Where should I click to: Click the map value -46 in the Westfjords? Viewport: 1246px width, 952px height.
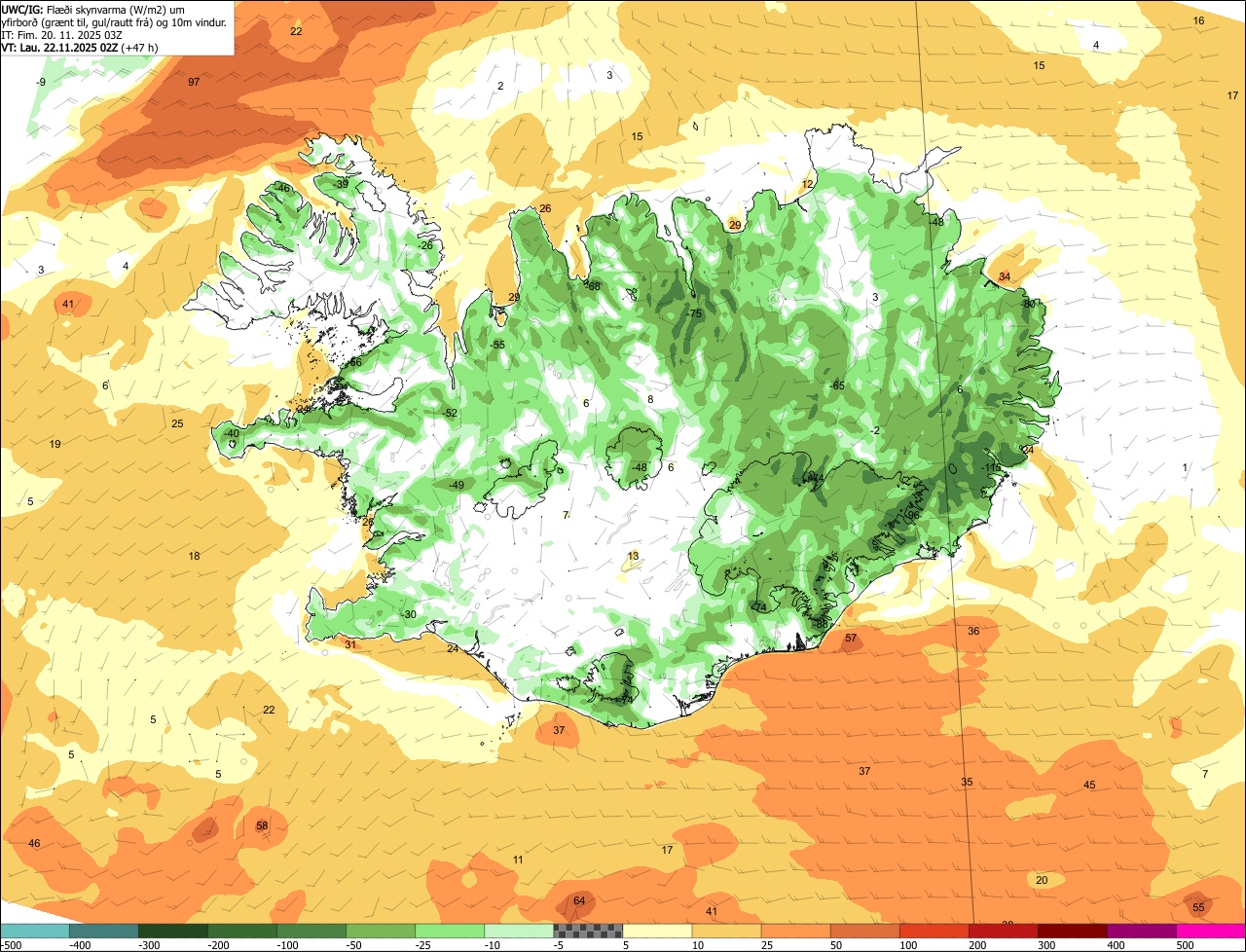click(282, 188)
